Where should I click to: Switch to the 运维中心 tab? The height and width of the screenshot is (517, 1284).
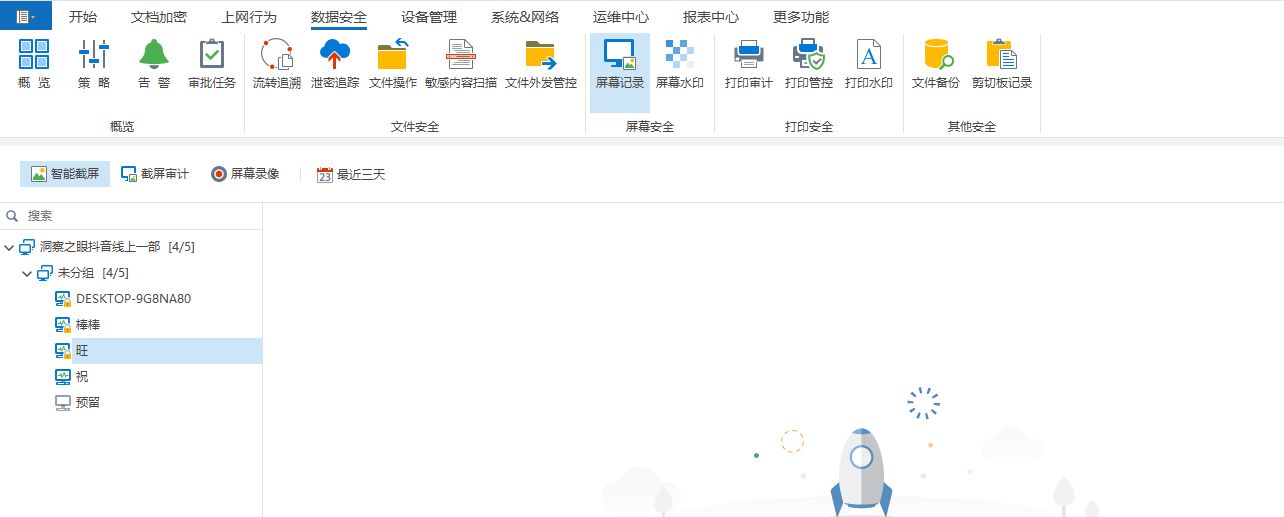(620, 17)
